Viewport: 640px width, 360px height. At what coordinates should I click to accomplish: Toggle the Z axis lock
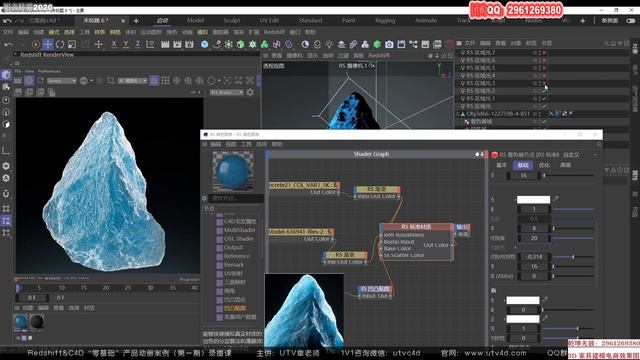point(138,44)
